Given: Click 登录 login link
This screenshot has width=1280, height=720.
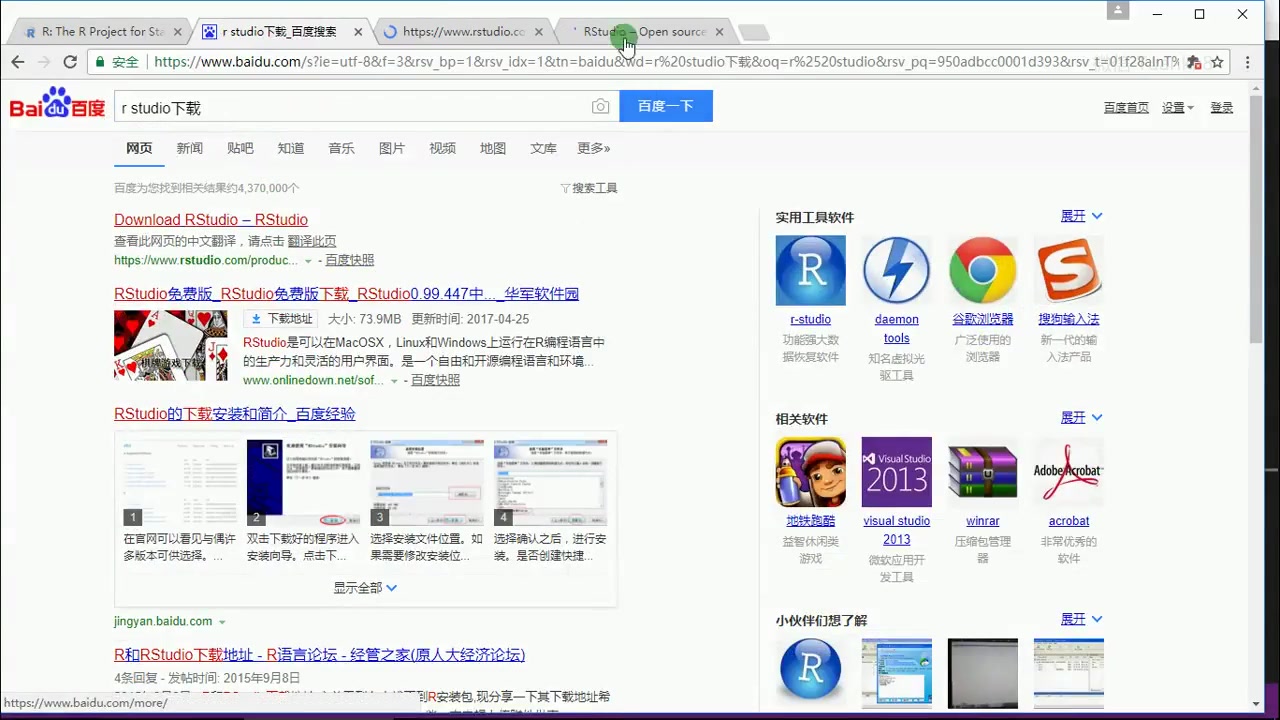Looking at the screenshot, I should coord(1222,108).
